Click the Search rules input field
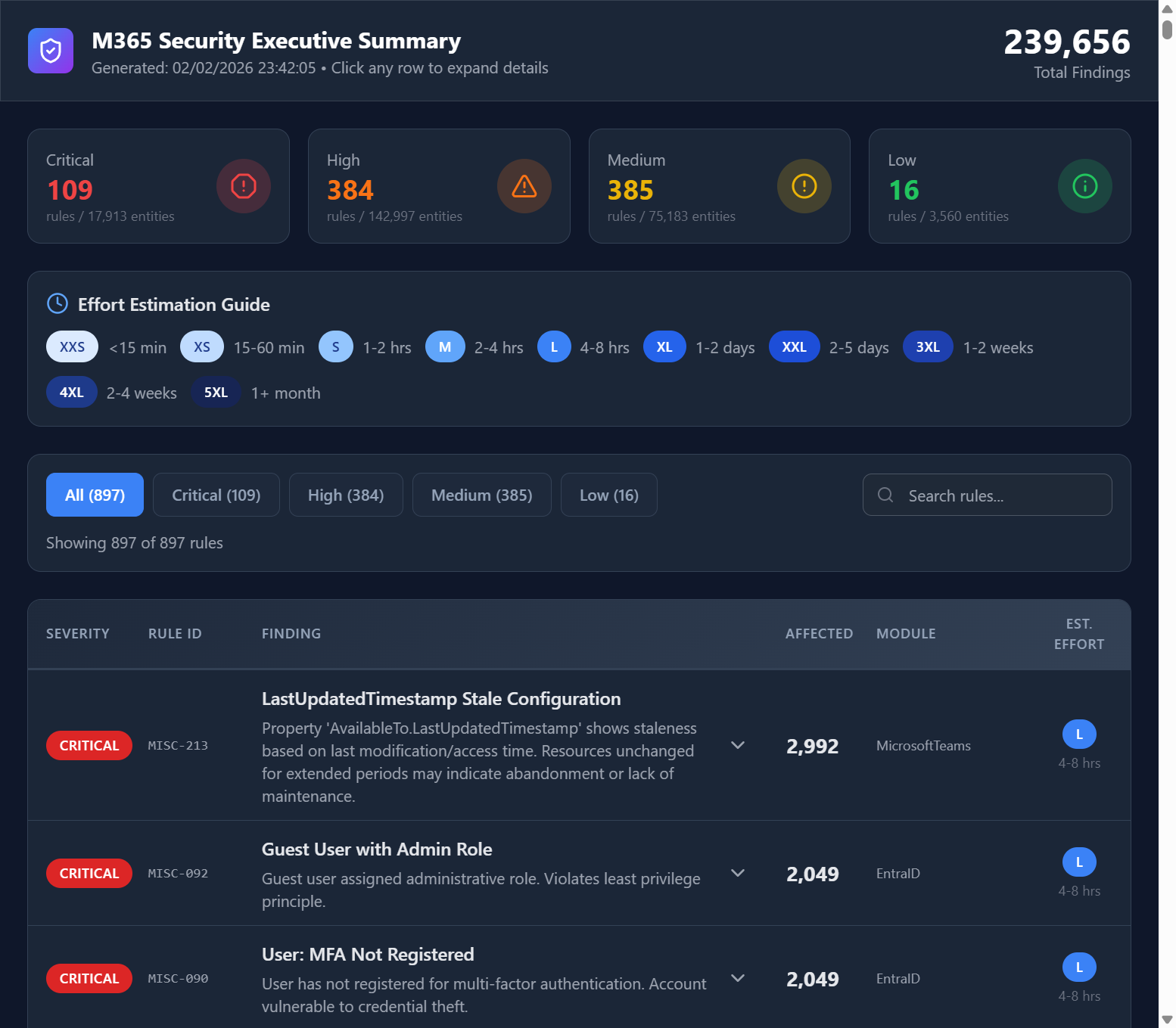This screenshot has width=1176, height=1028. (988, 495)
